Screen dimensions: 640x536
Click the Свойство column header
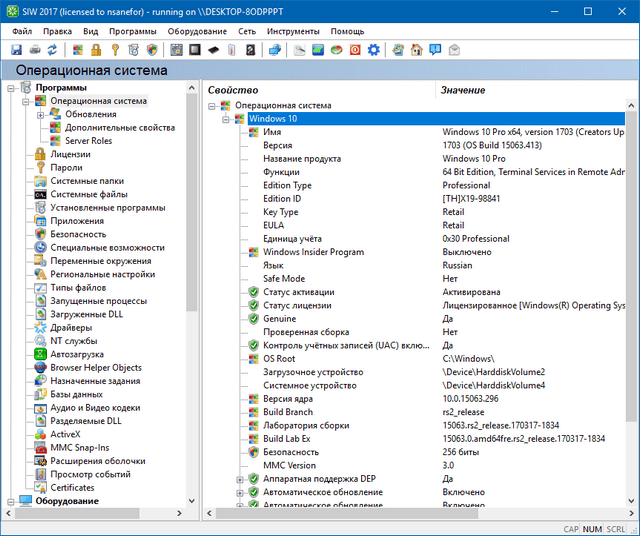click(x=232, y=91)
